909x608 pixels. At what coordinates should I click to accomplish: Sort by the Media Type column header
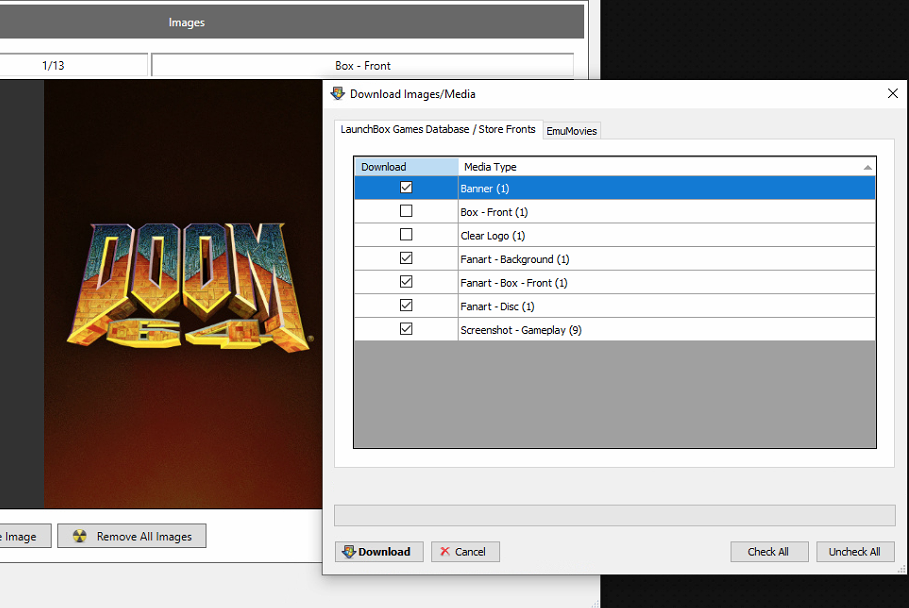pos(667,167)
